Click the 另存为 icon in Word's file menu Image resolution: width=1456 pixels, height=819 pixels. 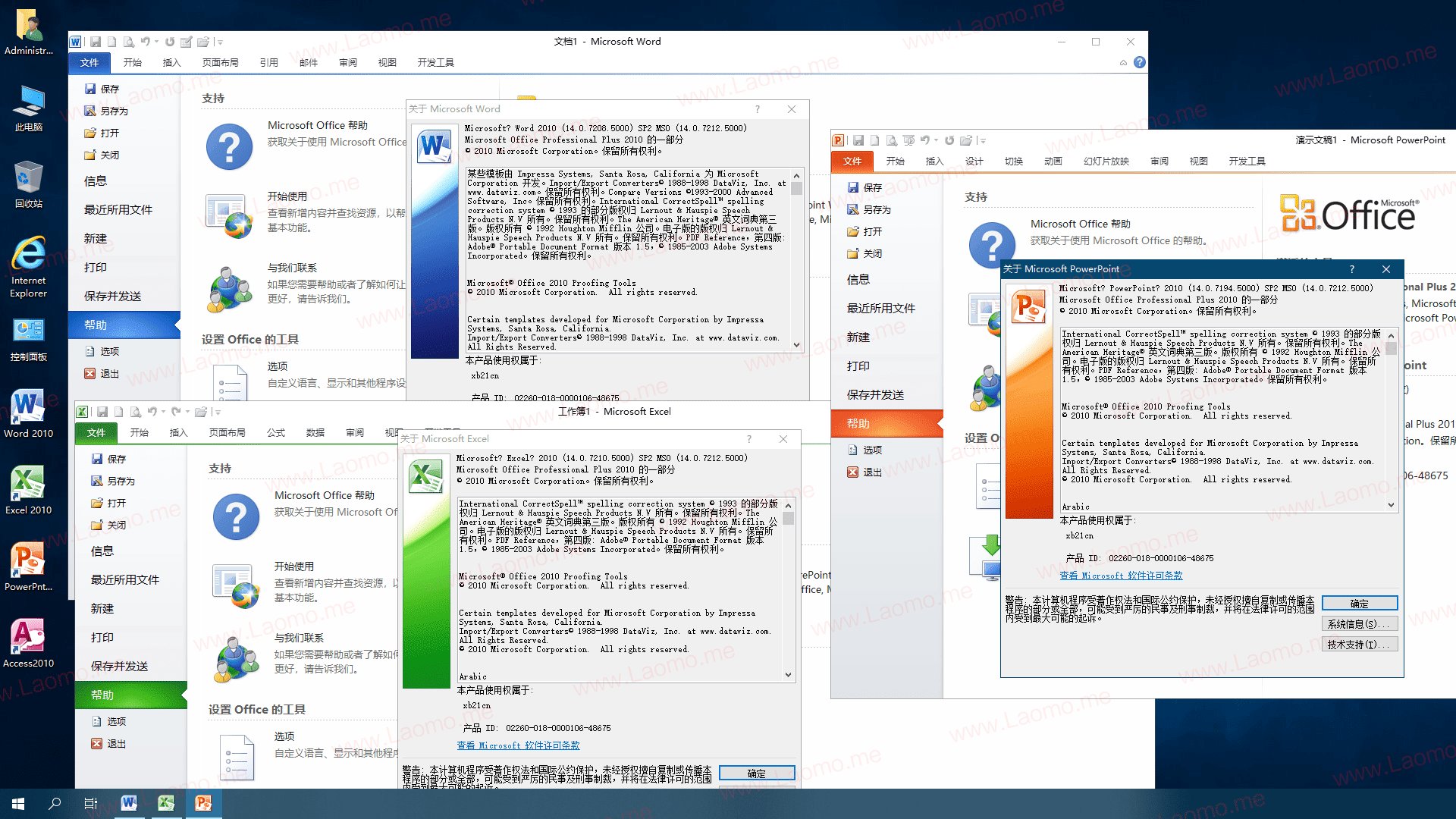pyautogui.click(x=89, y=111)
